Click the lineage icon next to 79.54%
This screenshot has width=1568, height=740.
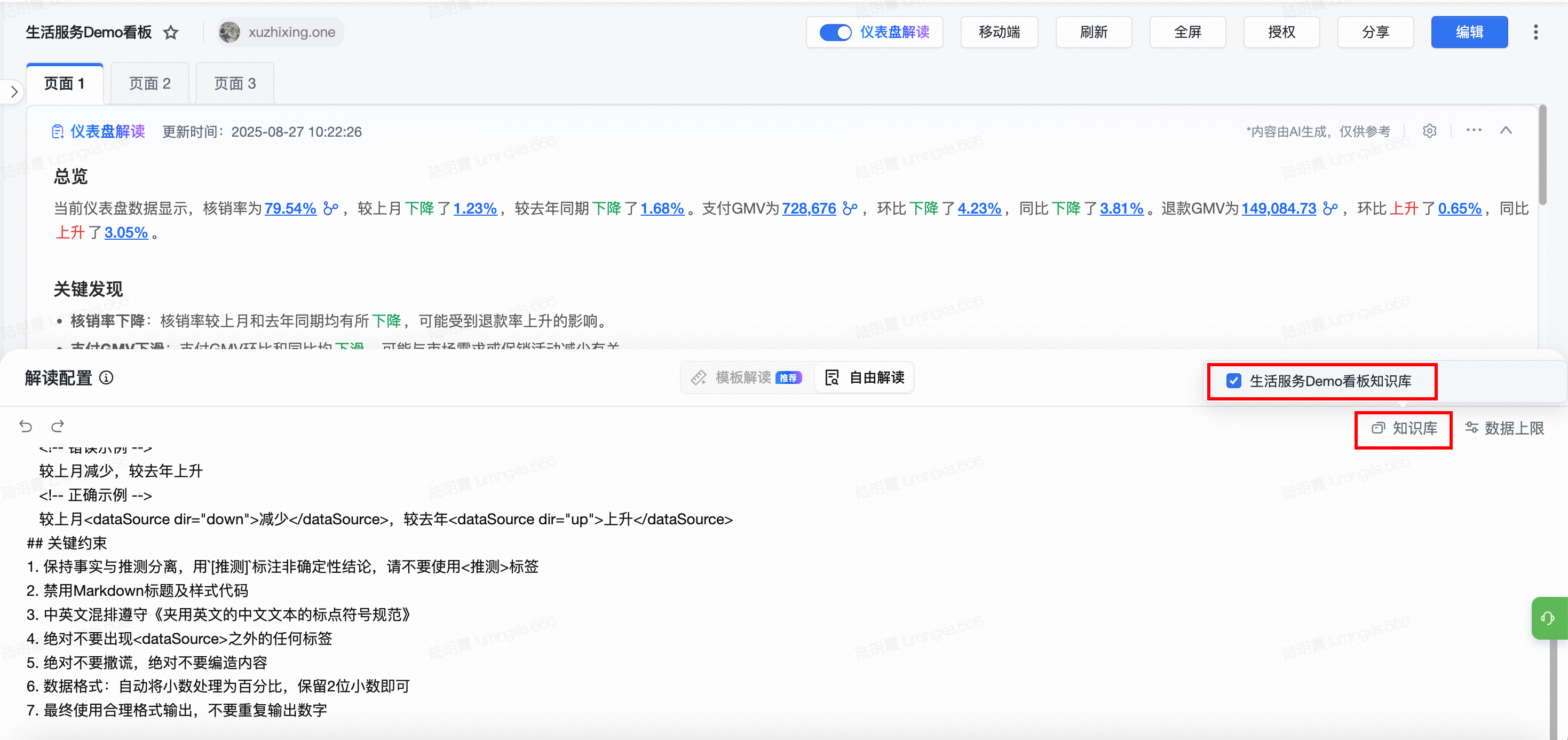click(330, 209)
